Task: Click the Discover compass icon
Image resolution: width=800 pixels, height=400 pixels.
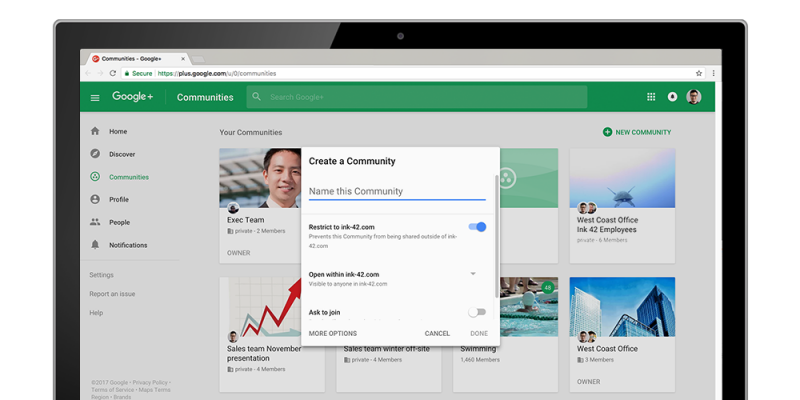Action: [95, 154]
